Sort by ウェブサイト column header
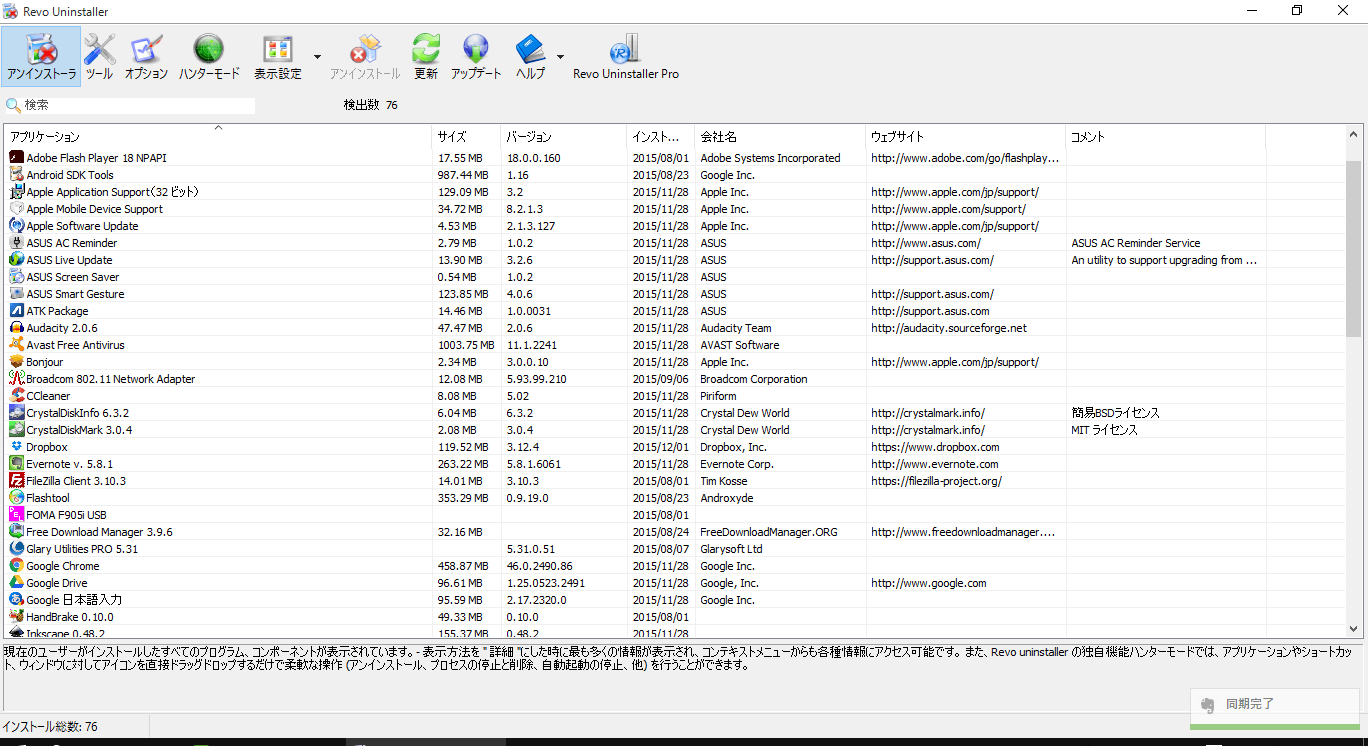Image resolution: width=1368 pixels, height=746 pixels. click(x=965, y=136)
